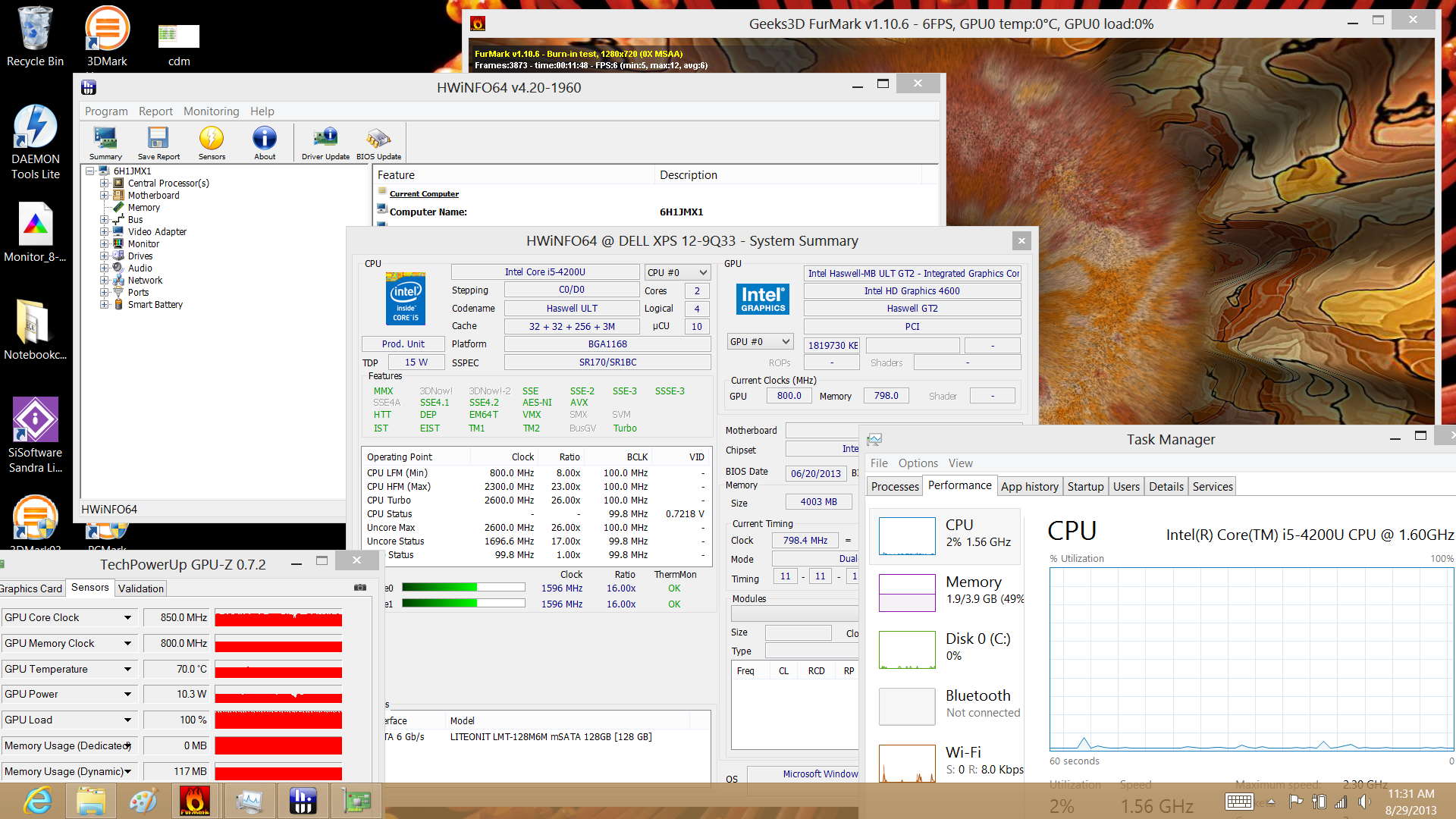Open the Services tab in Task Manager

1212,487
